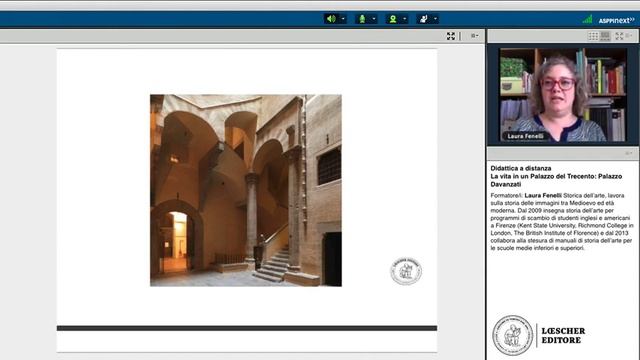Toggle the microphone icon
Viewport: 640px width, 360px height.
(362, 19)
